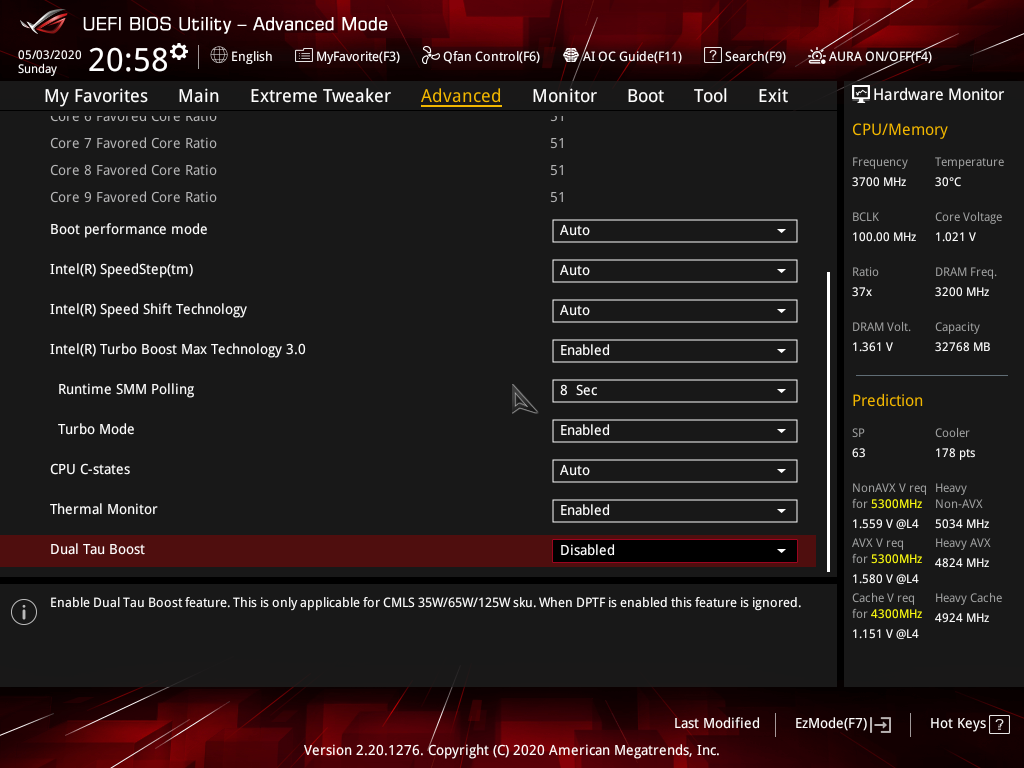Click the 32768 MB capacity value
This screenshot has height=768, width=1024.
(x=963, y=347)
